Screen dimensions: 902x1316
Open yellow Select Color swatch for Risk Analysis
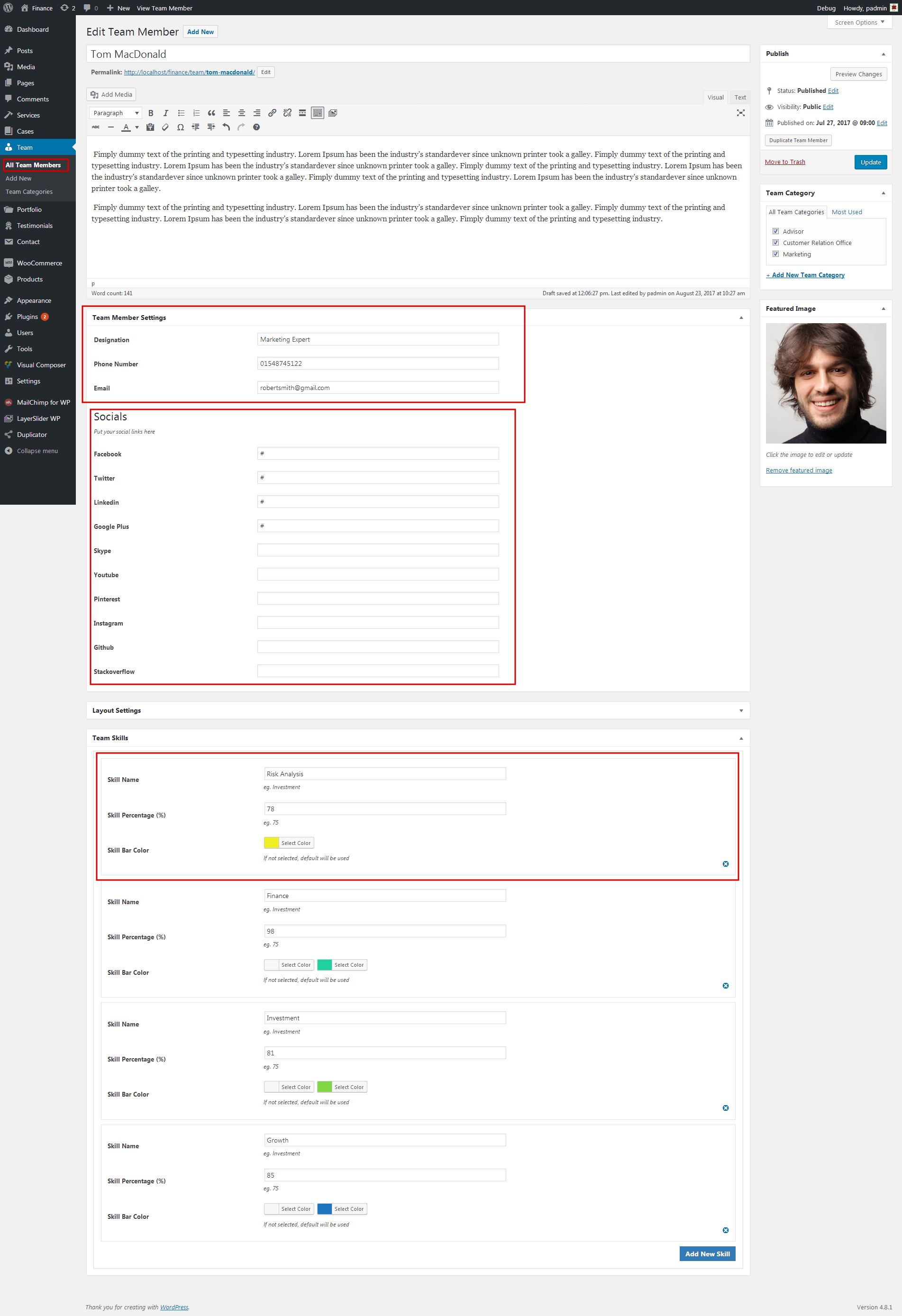pyautogui.click(x=289, y=843)
